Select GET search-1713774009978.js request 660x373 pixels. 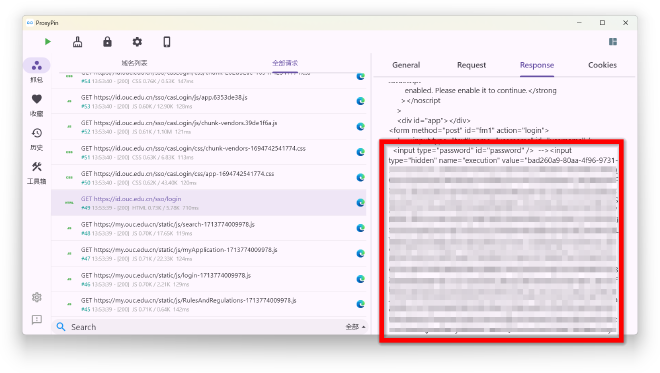pyautogui.click(x=209, y=228)
